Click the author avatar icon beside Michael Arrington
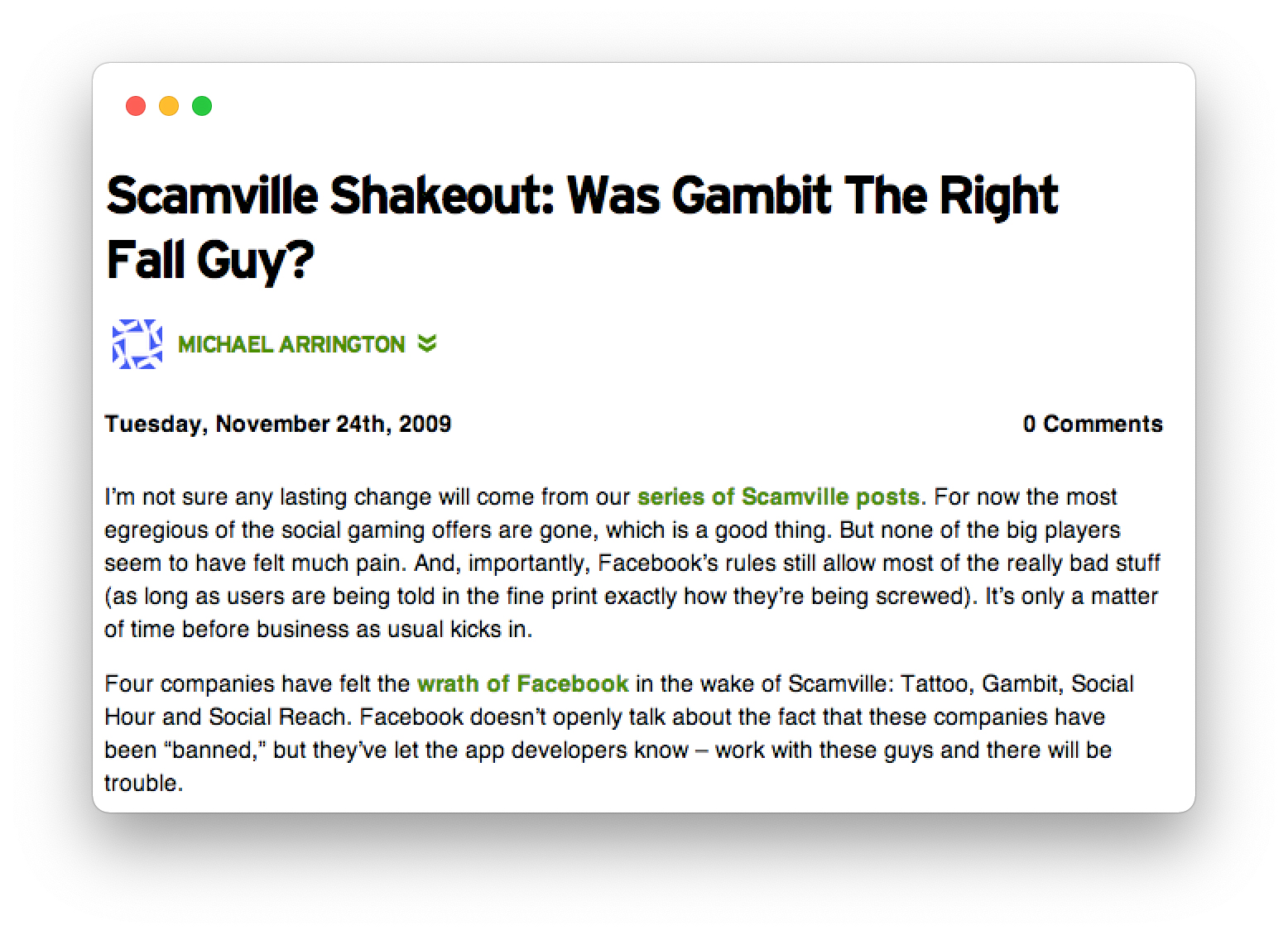 coord(137,344)
